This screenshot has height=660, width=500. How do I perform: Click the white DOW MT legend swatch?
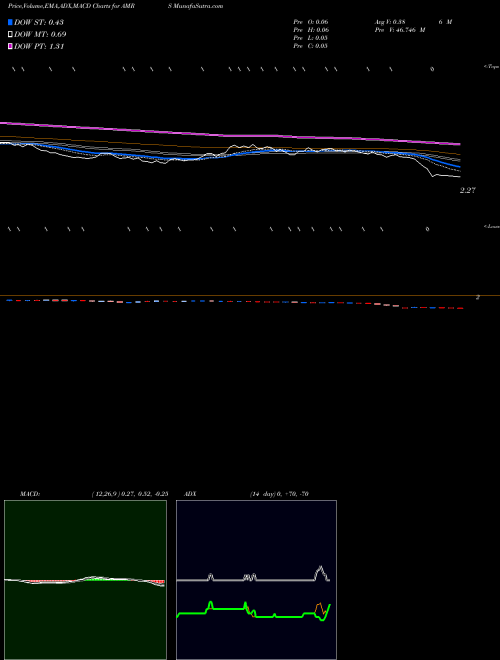point(10,34)
